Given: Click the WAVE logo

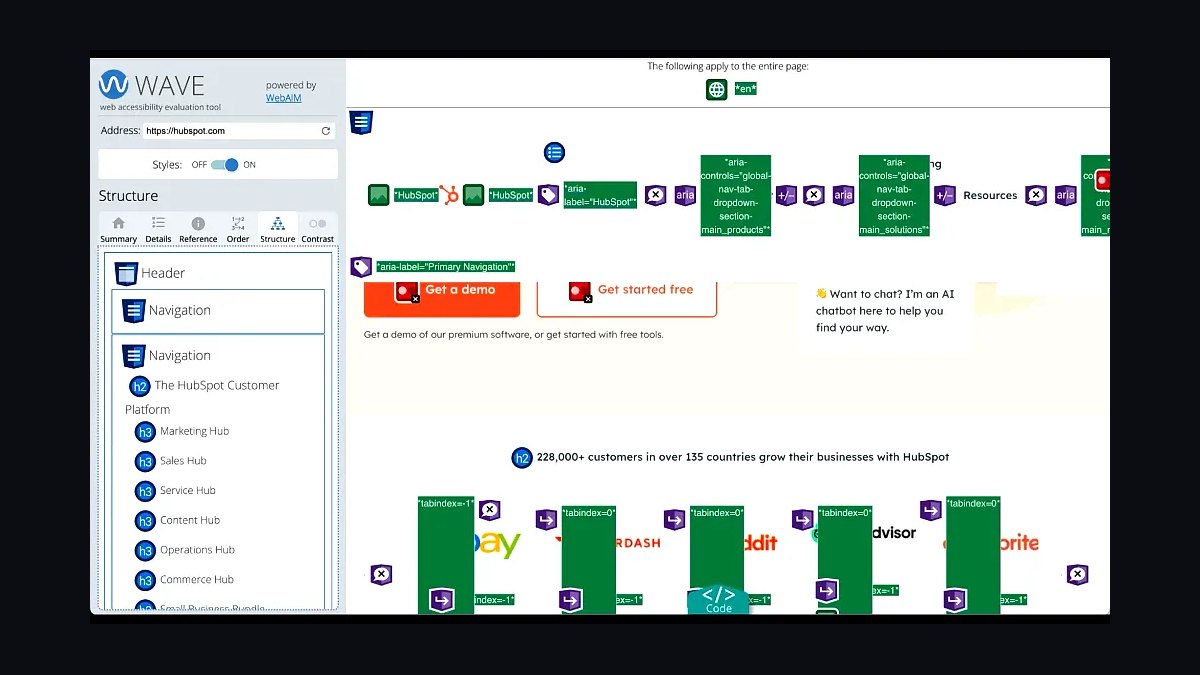Looking at the screenshot, I should (152, 84).
